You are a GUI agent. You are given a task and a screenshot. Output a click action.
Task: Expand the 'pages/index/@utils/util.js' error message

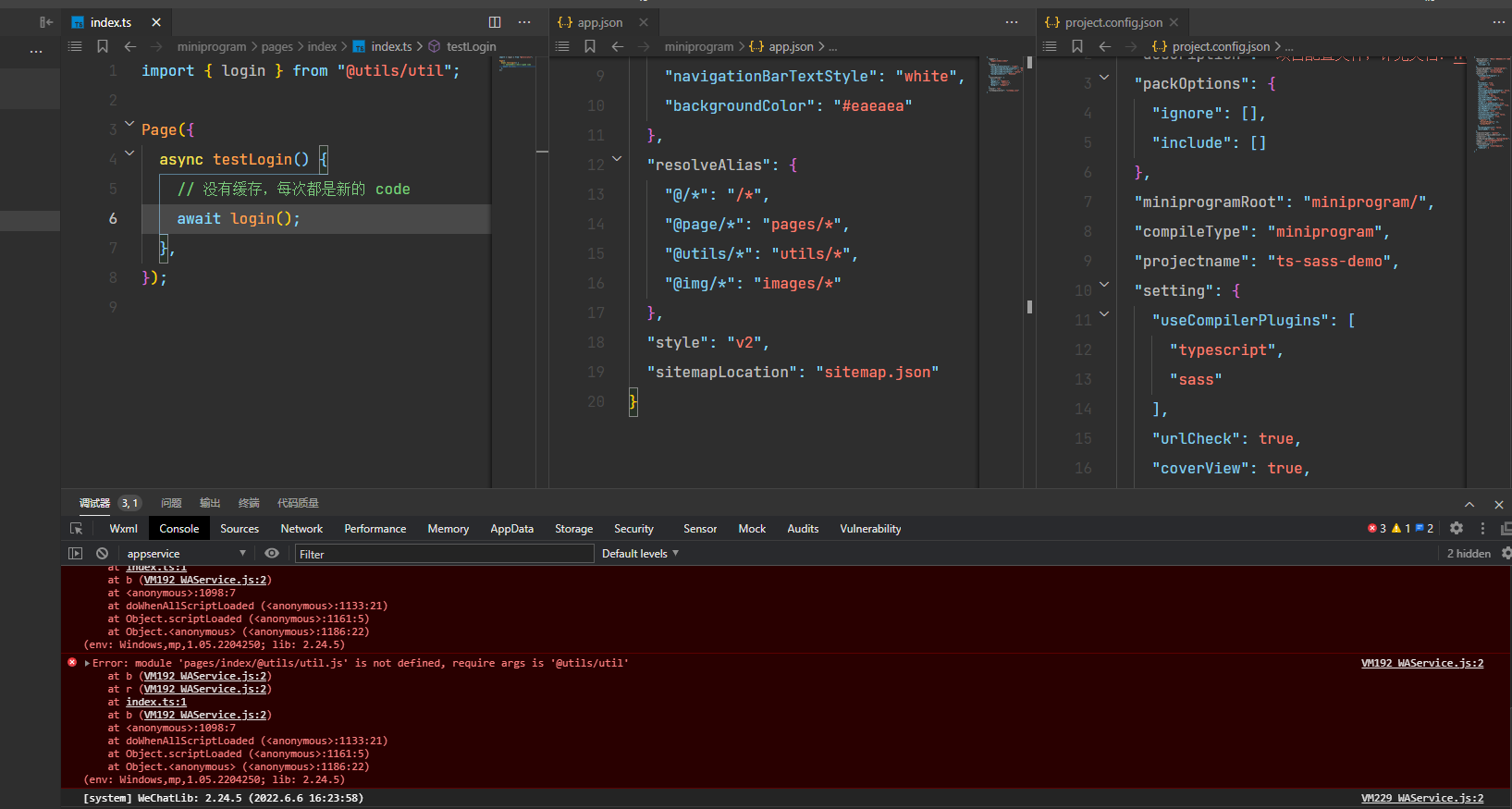(87, 663)
